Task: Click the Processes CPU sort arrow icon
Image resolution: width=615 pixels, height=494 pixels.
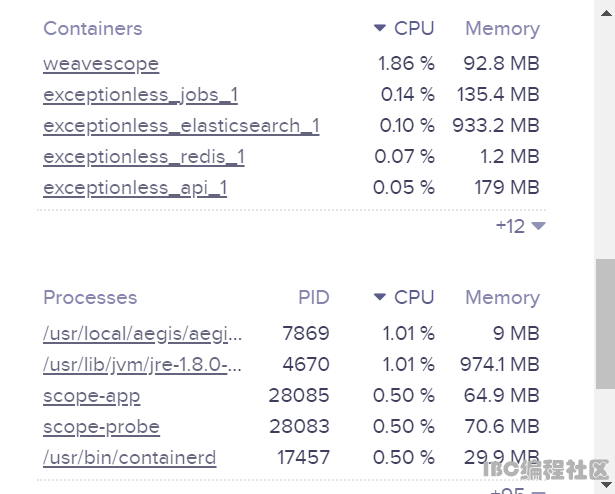Action: (380, 297)
